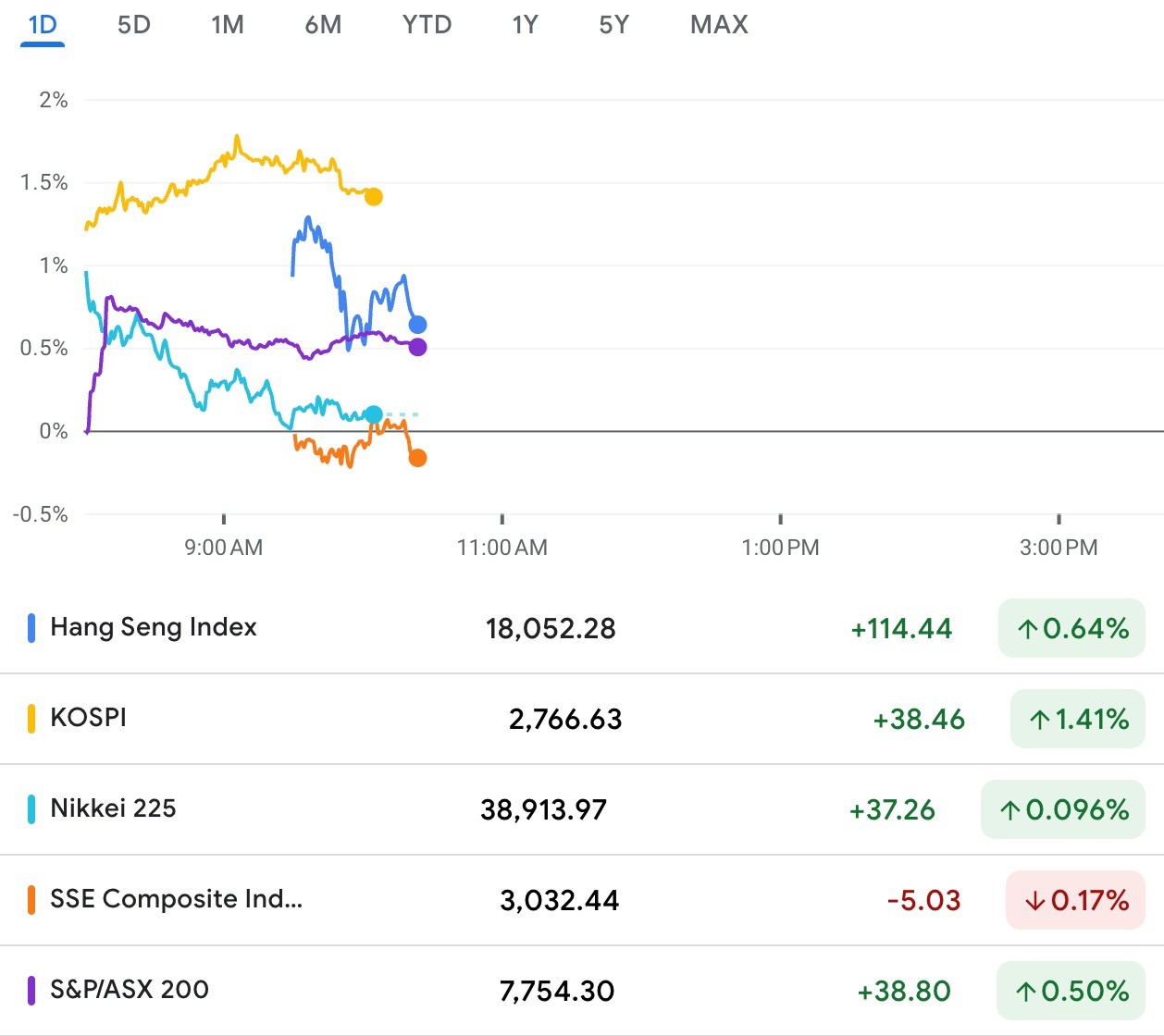Open the SSE Composite Index row
The image size is (1164, 1036).
tap(582, 900)
